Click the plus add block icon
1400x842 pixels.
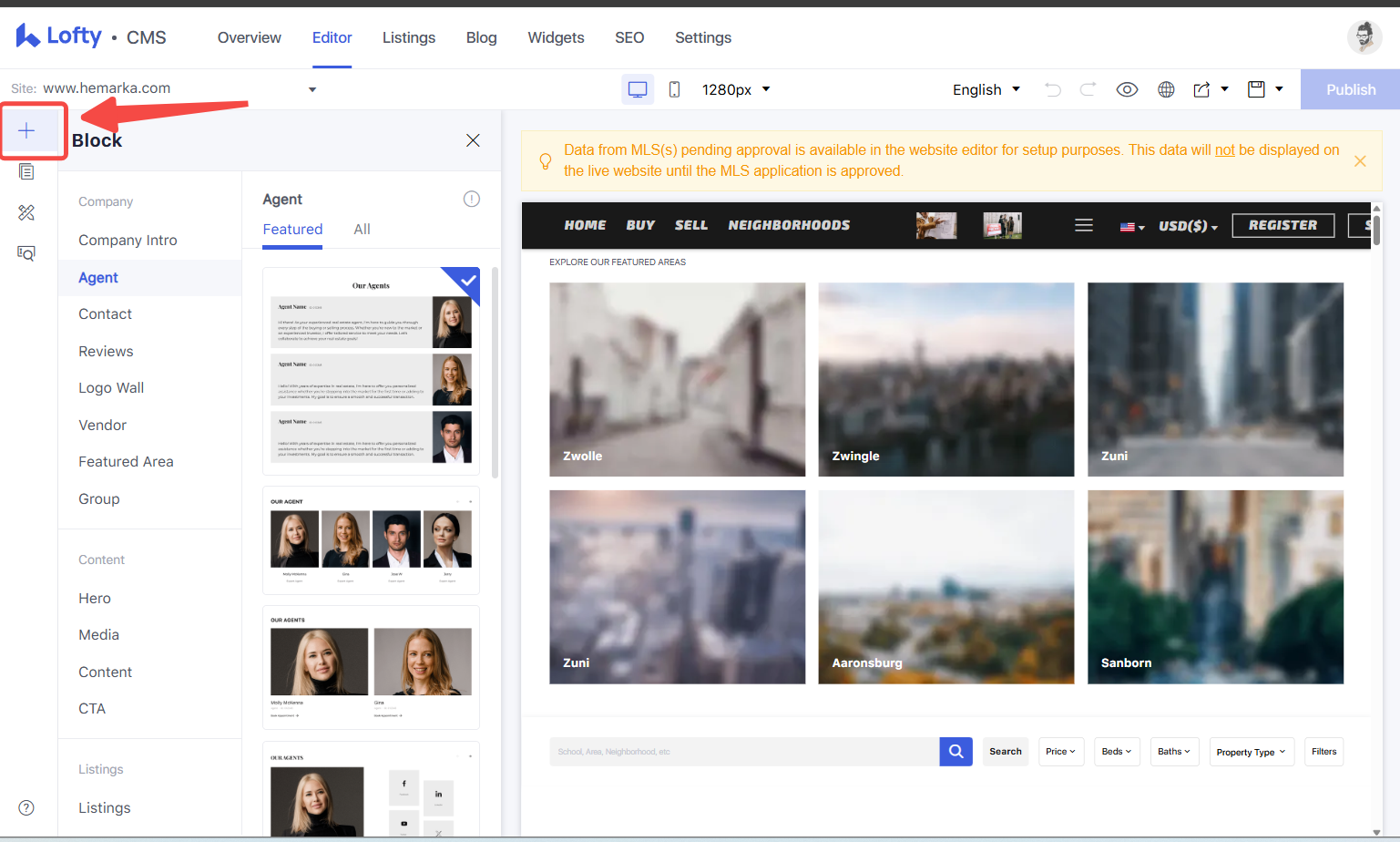click(26, 131)
